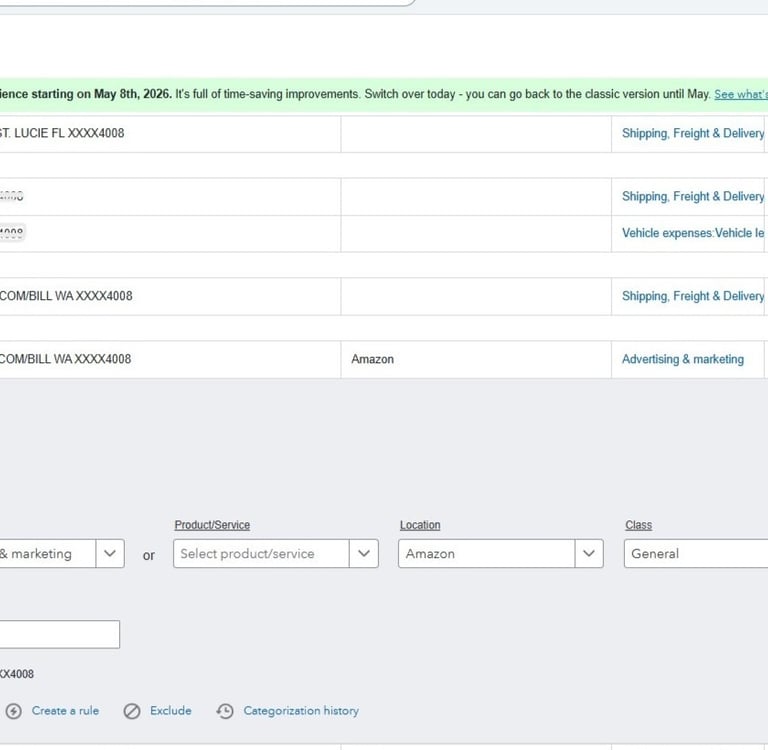Image resolution: width=768 pixels, height=750 pixels.
Task: Select the Amazon payee cell
Action: point(476,360)
